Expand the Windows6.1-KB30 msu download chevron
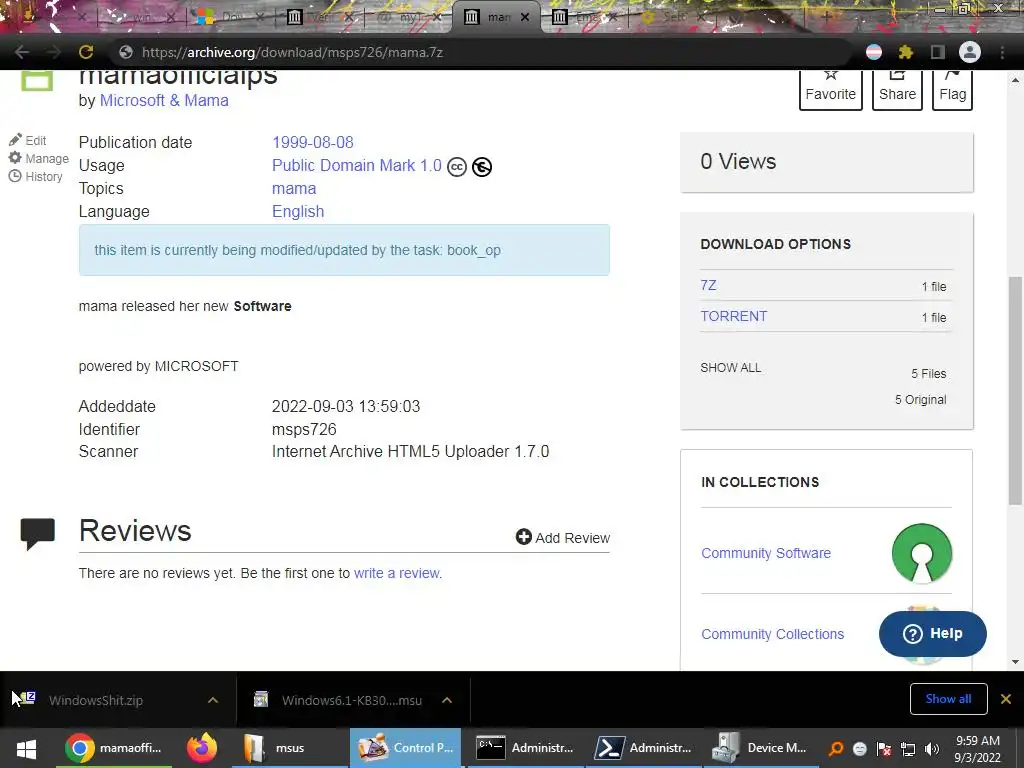The height and width of the screenshot is (768, 1024). (x=447, y=700)
